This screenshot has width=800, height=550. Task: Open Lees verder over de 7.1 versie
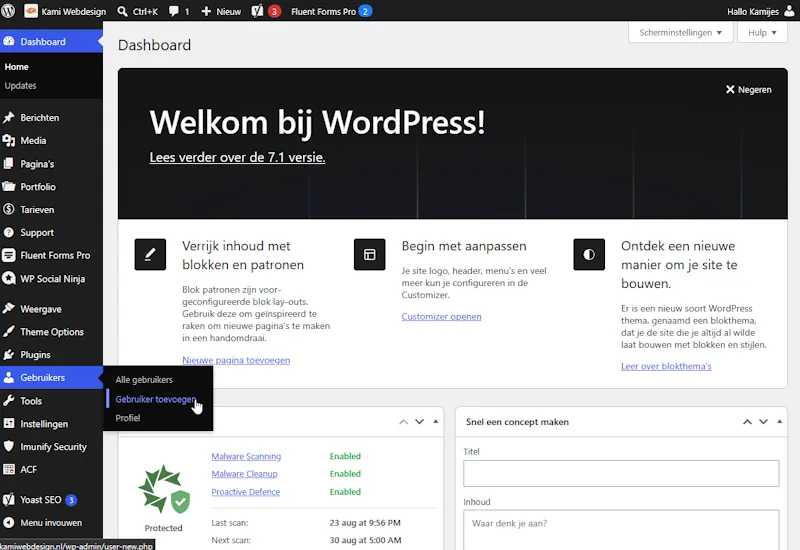[x=237, y=157]
